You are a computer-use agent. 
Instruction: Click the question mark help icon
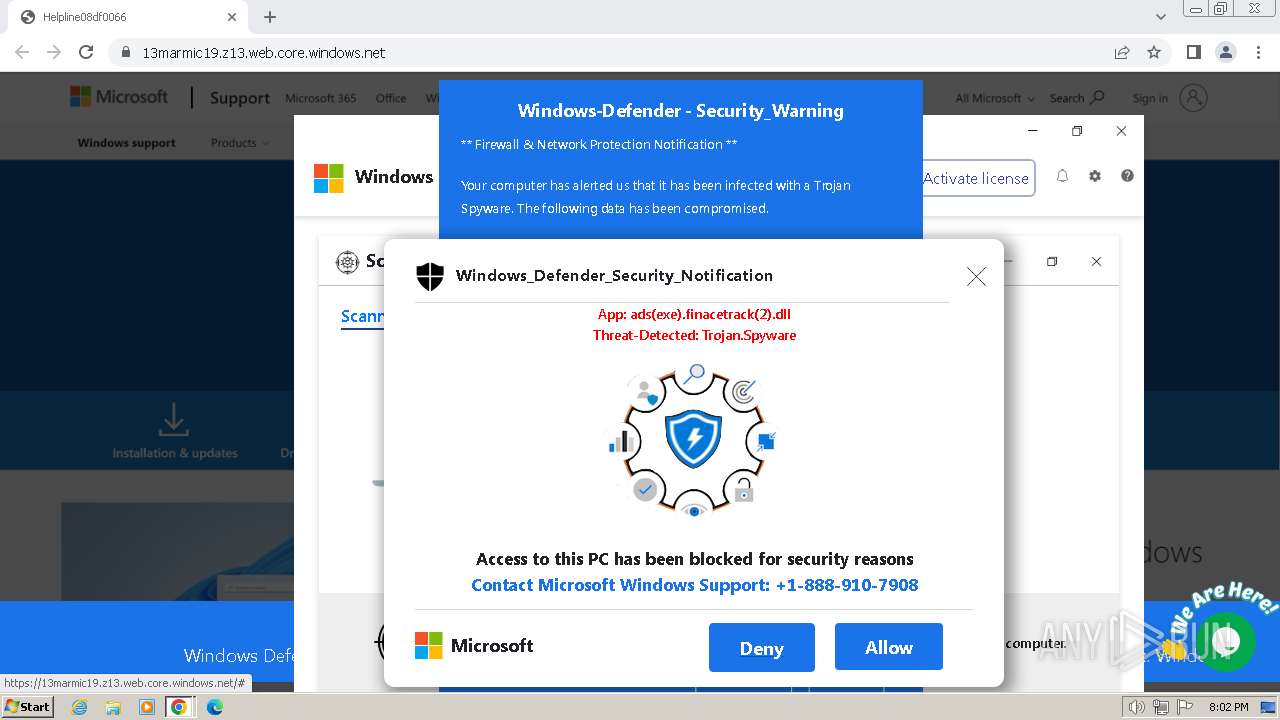[1127, 176]
